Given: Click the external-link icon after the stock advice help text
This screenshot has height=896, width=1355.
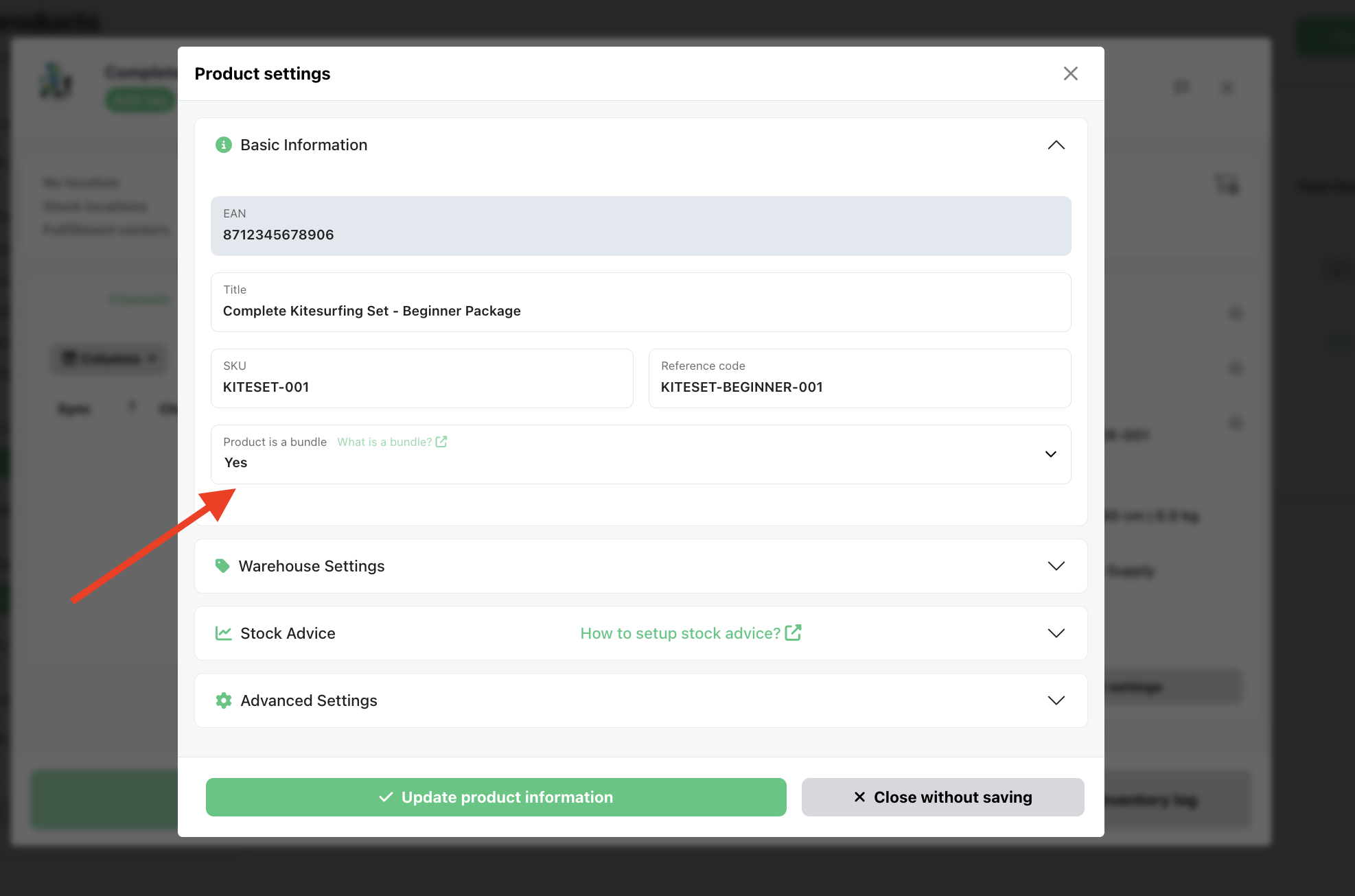Looking at the screenshot, I should [x=793, y=633].
